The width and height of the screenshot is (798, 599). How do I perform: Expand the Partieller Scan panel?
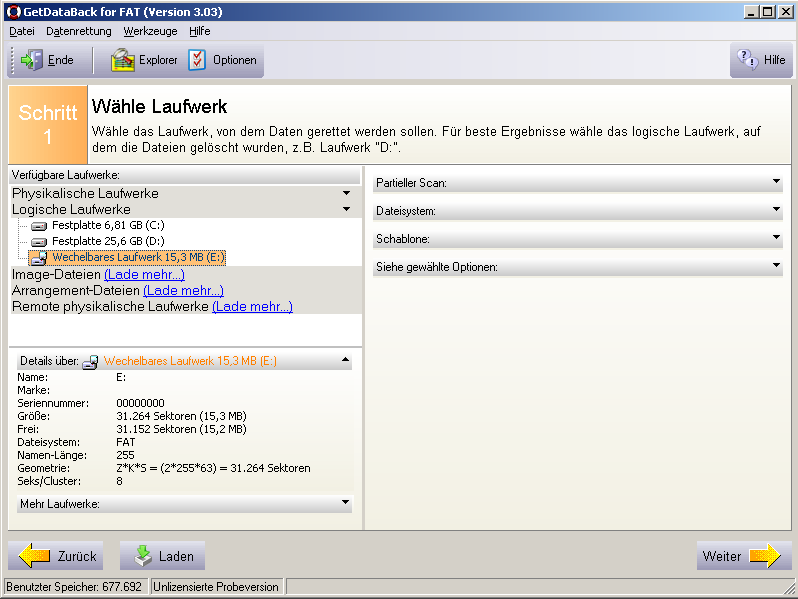pyautogui.click(x=776, y=182)
